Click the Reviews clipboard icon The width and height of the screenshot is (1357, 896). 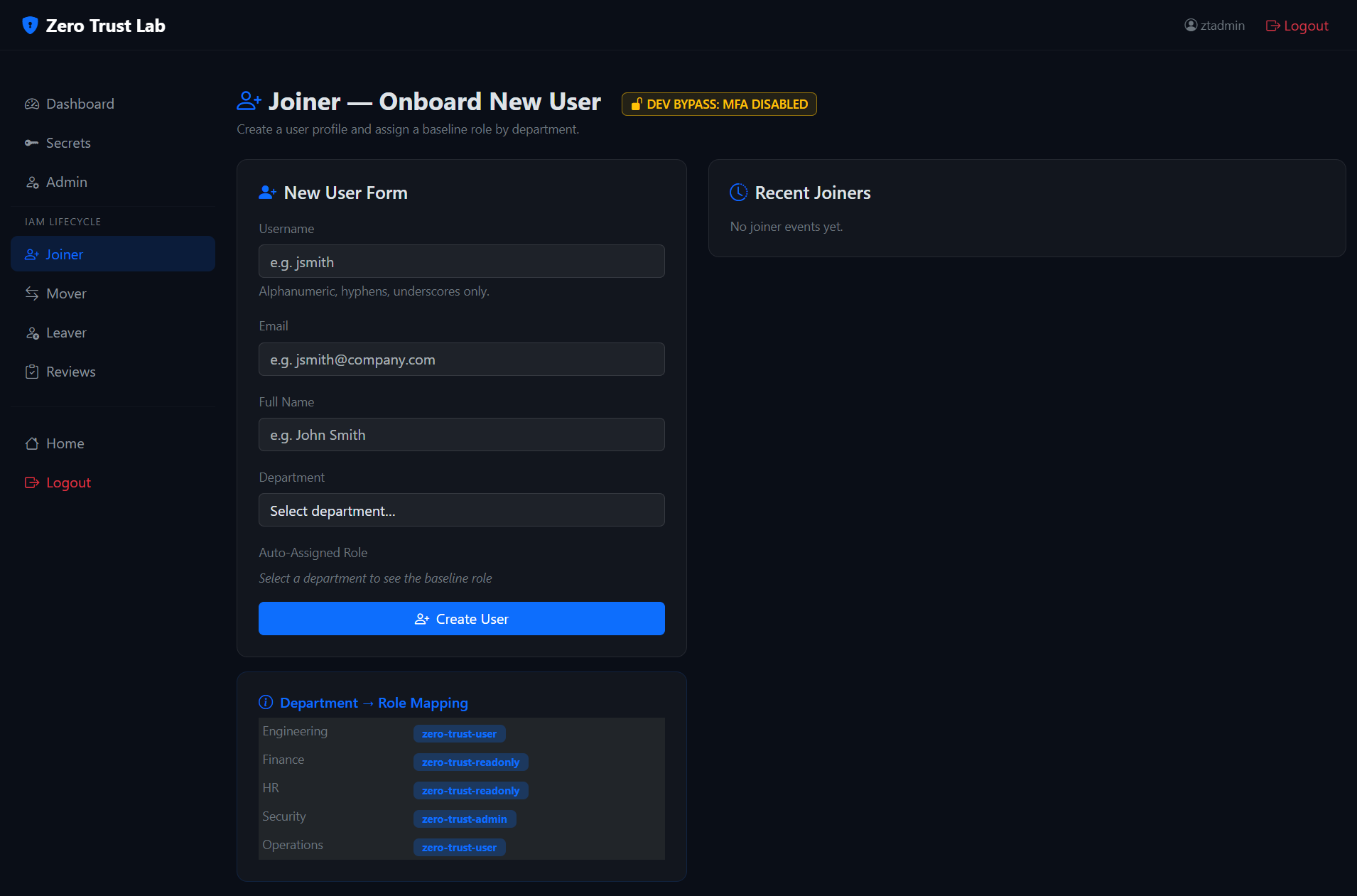[x=32, y=372]
